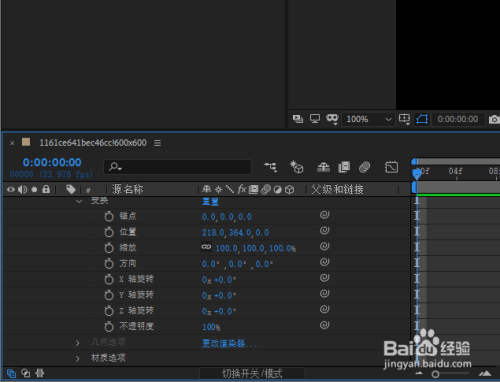Close the composition timeline tab
500x382 pixels.
click(x=12, y=143)
